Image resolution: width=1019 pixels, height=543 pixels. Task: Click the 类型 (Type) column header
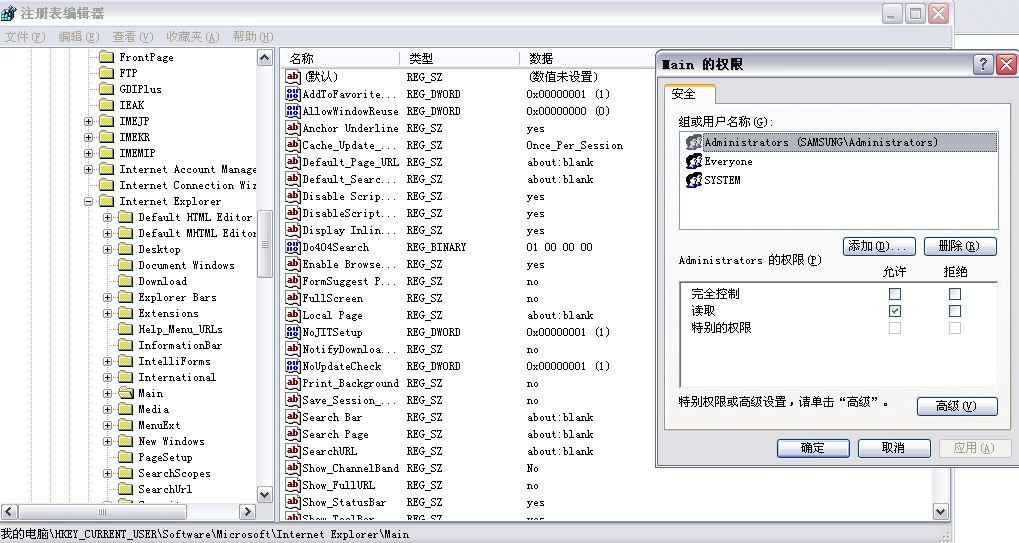461,58
